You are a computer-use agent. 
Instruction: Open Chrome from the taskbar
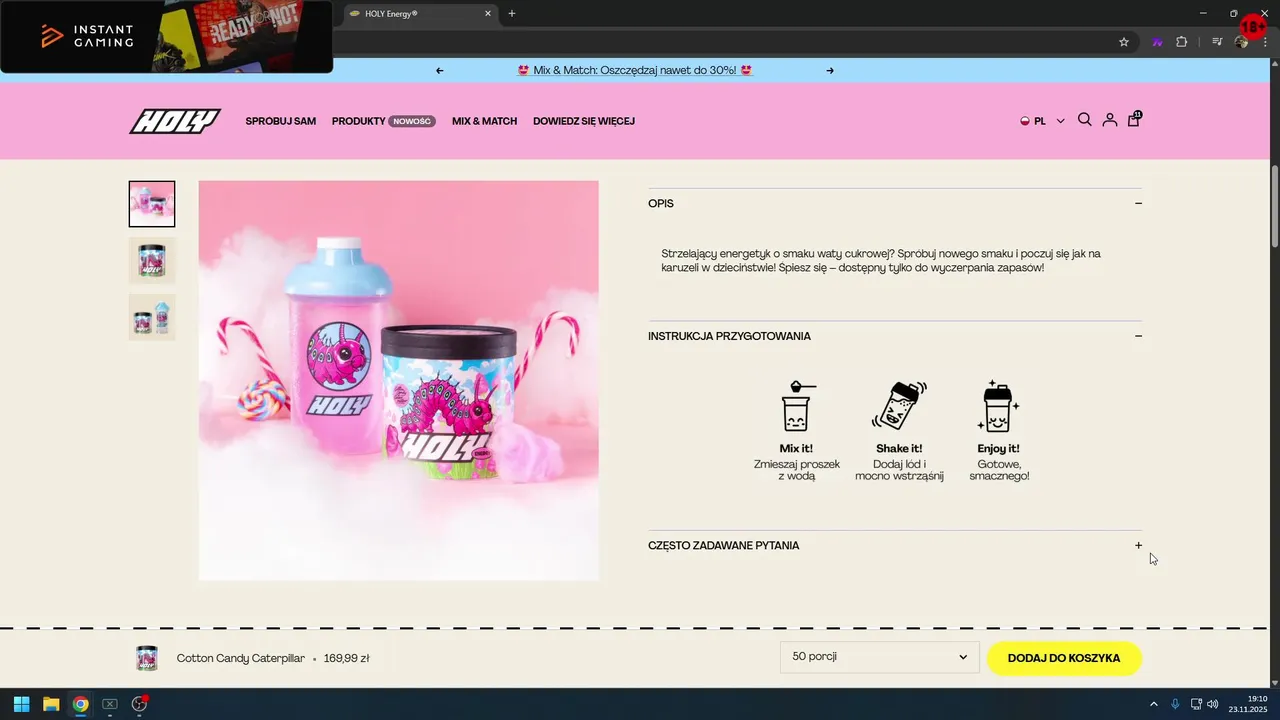[x=80, y=704]
